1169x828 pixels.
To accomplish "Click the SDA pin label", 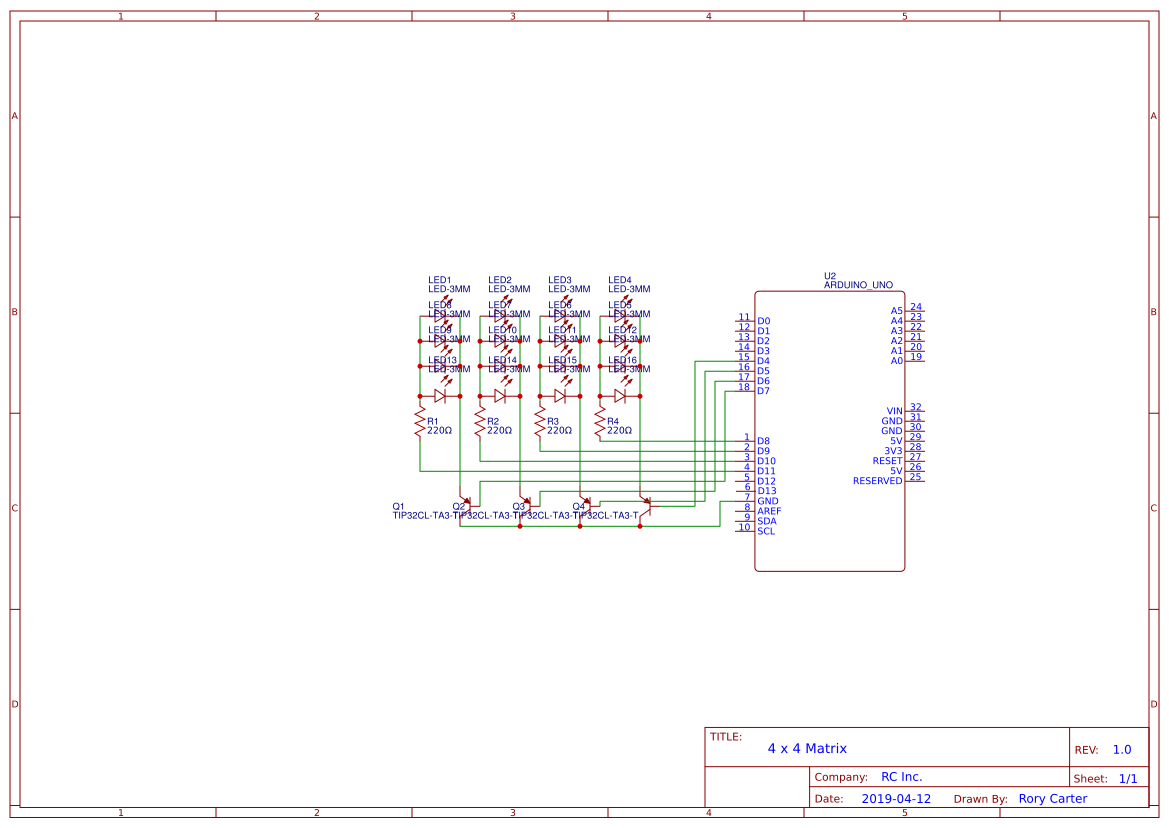I will pyautogui.click(x=767, y=521).
